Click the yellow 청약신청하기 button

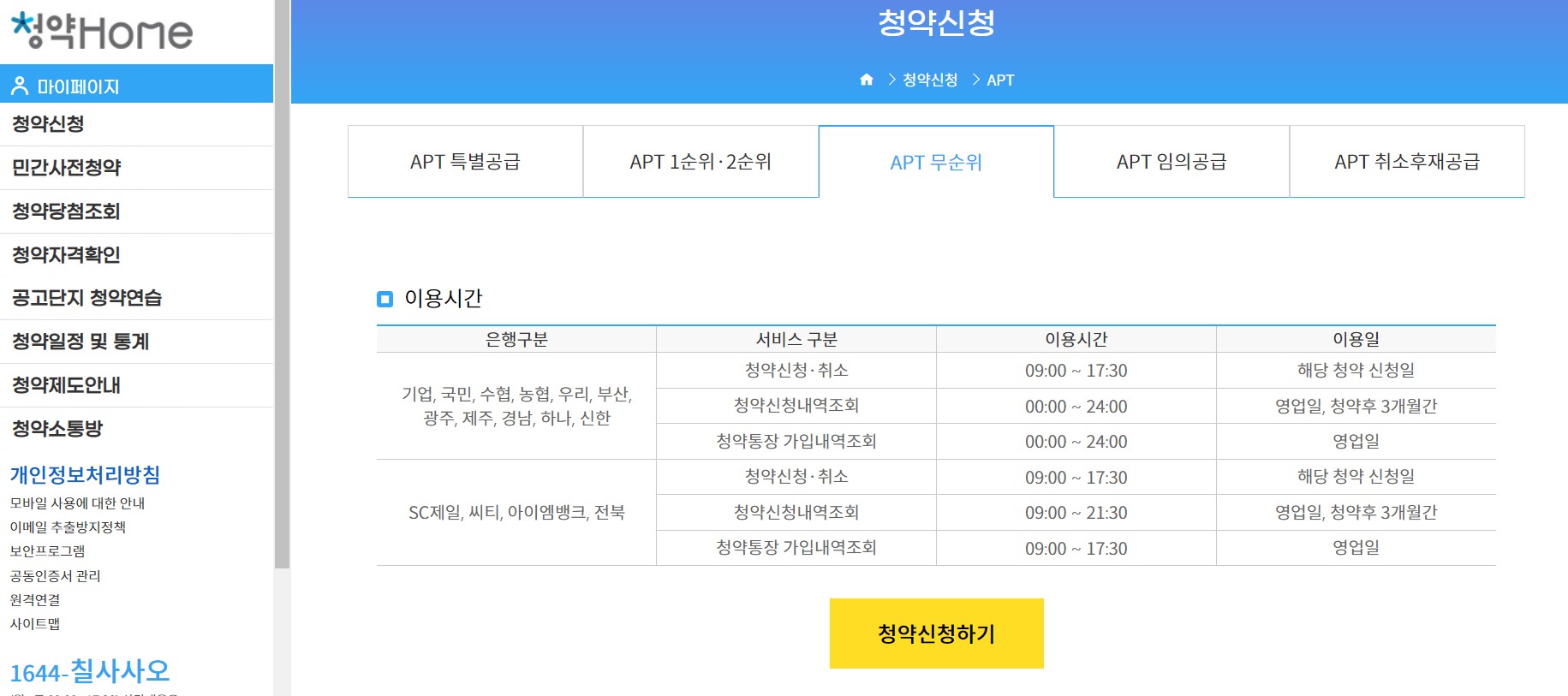pyautogui.click(x=936, y=634)
